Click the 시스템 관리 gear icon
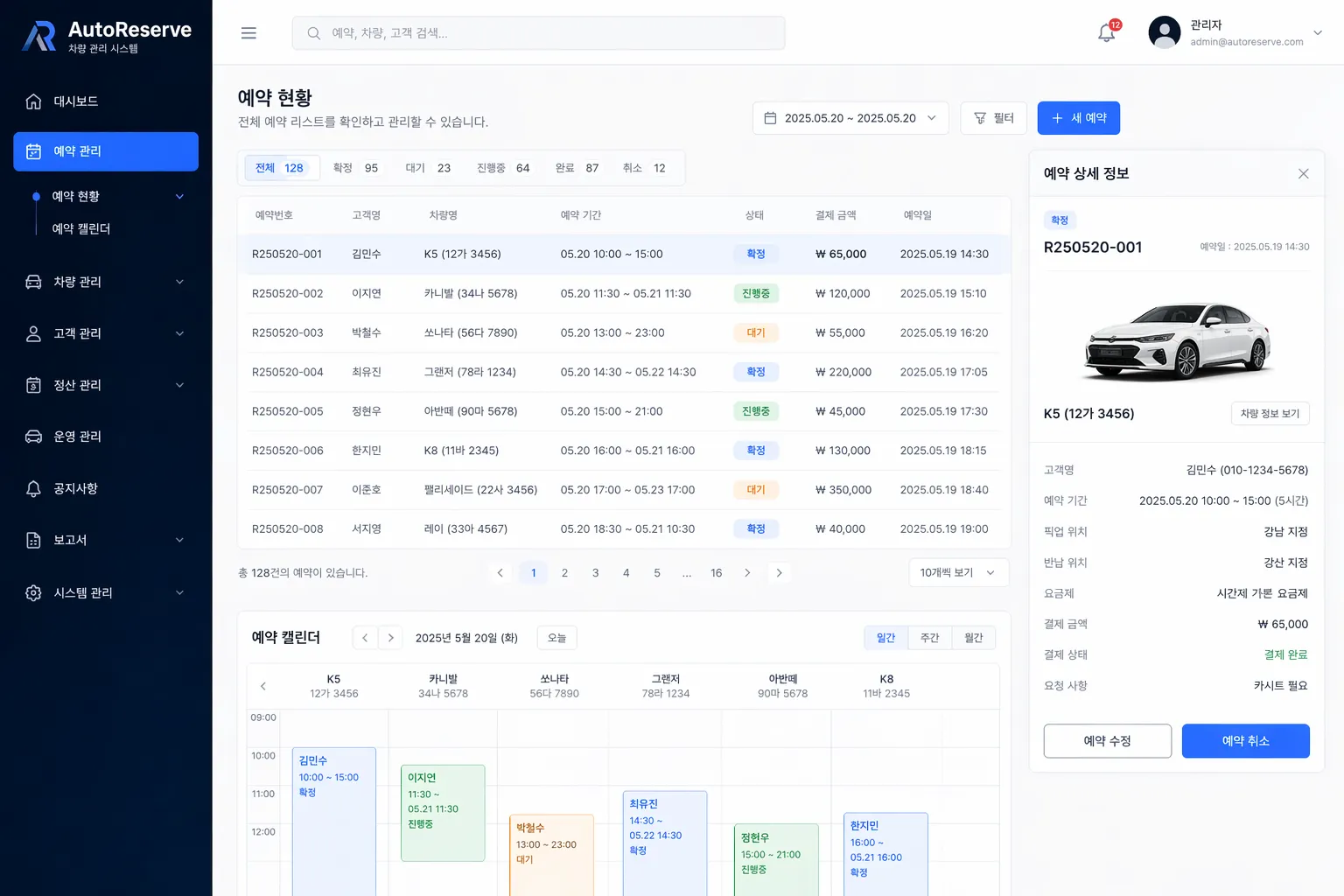The height and width of the screenshot is (896, 1344). (x=33, y=592)
